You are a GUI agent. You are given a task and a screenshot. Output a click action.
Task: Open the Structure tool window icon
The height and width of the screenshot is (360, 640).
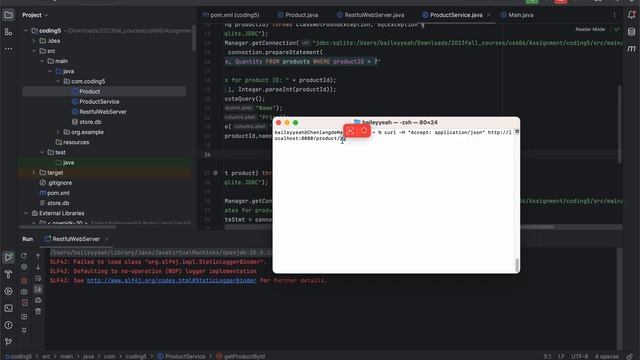pyautogui.click(x=8, y=32)
